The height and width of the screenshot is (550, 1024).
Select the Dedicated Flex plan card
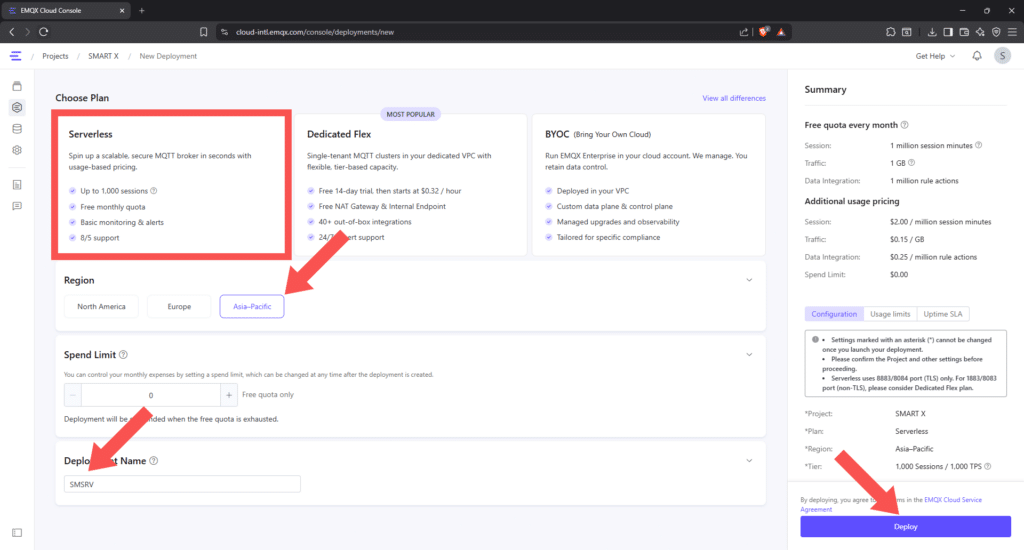tap(411, 185)
